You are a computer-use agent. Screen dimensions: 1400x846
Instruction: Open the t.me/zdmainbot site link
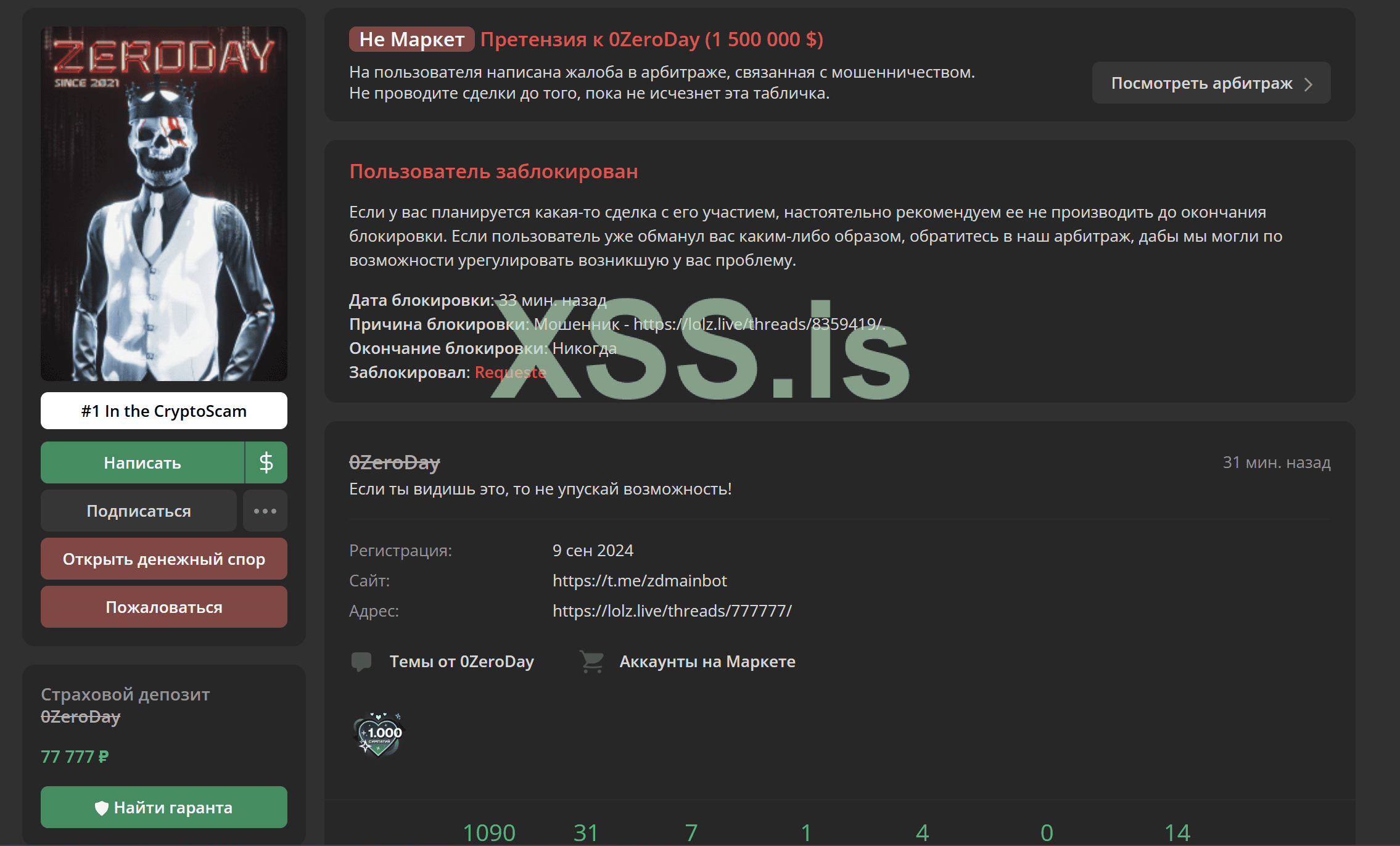(x=640, y=581)
